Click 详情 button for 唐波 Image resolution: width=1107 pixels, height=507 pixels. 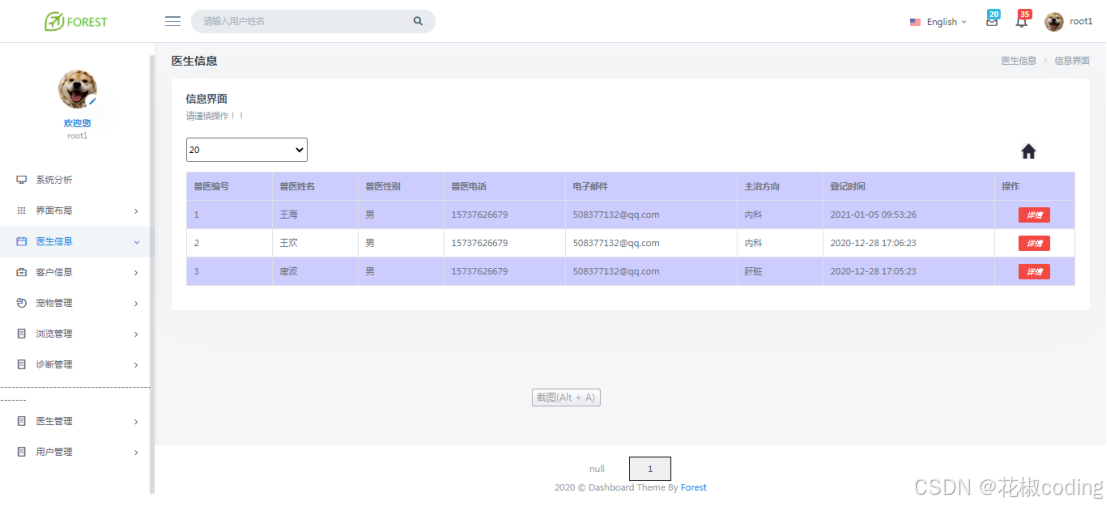tap(1034, 272)
